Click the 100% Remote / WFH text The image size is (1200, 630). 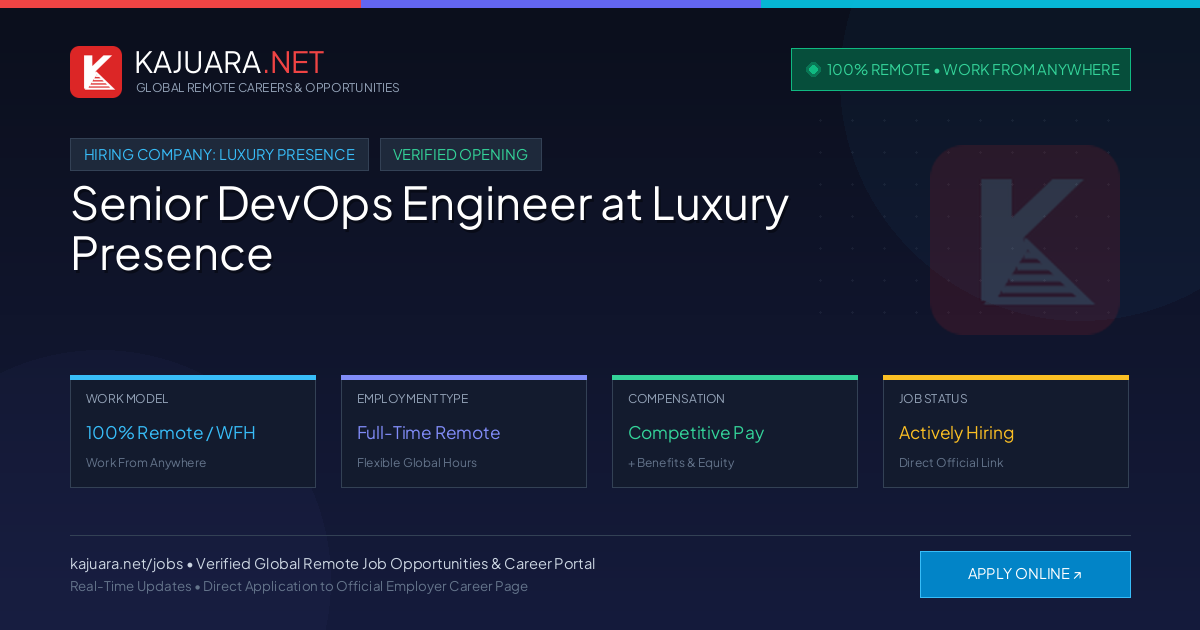171,433
